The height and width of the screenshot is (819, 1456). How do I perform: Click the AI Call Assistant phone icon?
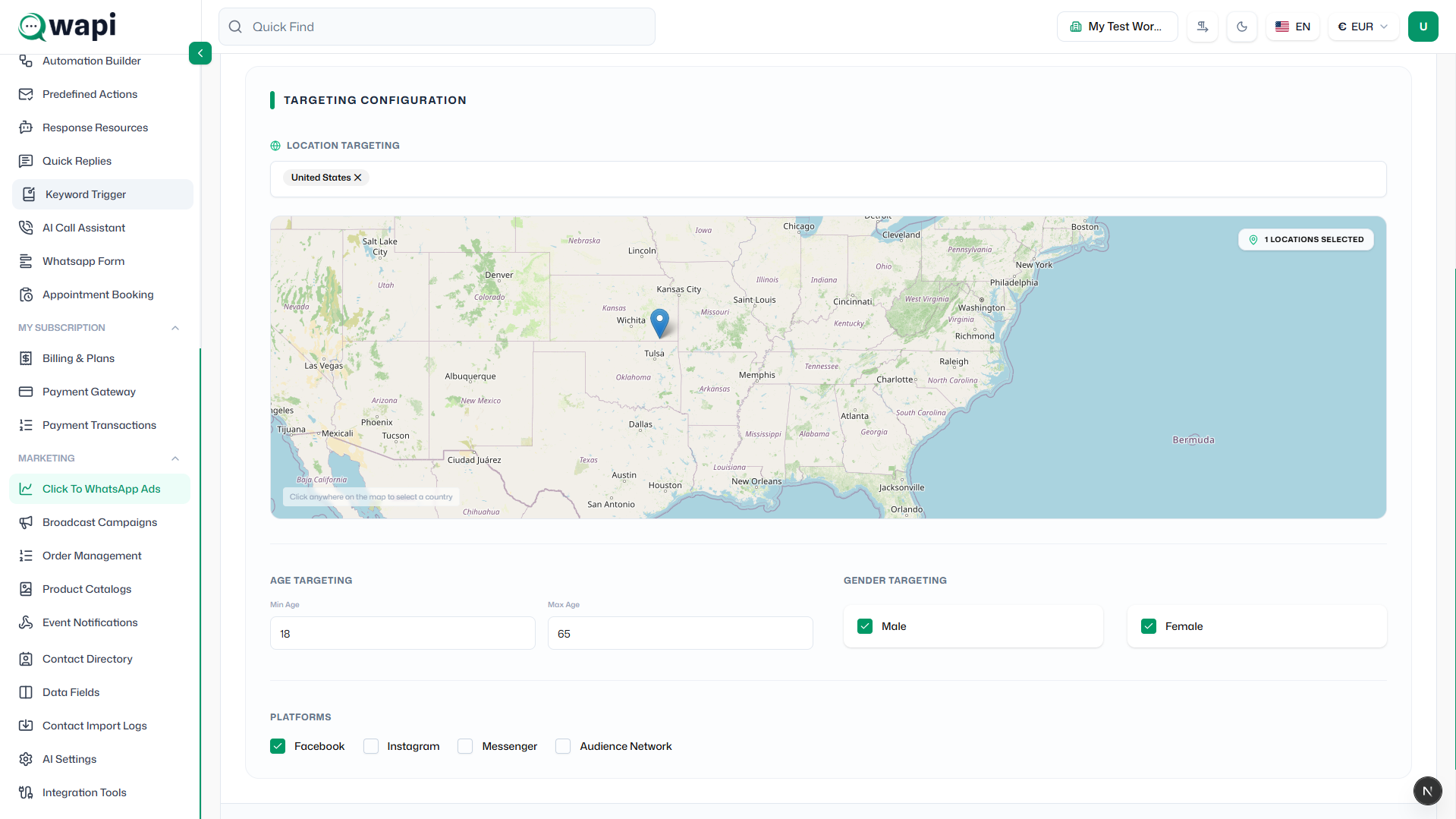click(26, 228)
